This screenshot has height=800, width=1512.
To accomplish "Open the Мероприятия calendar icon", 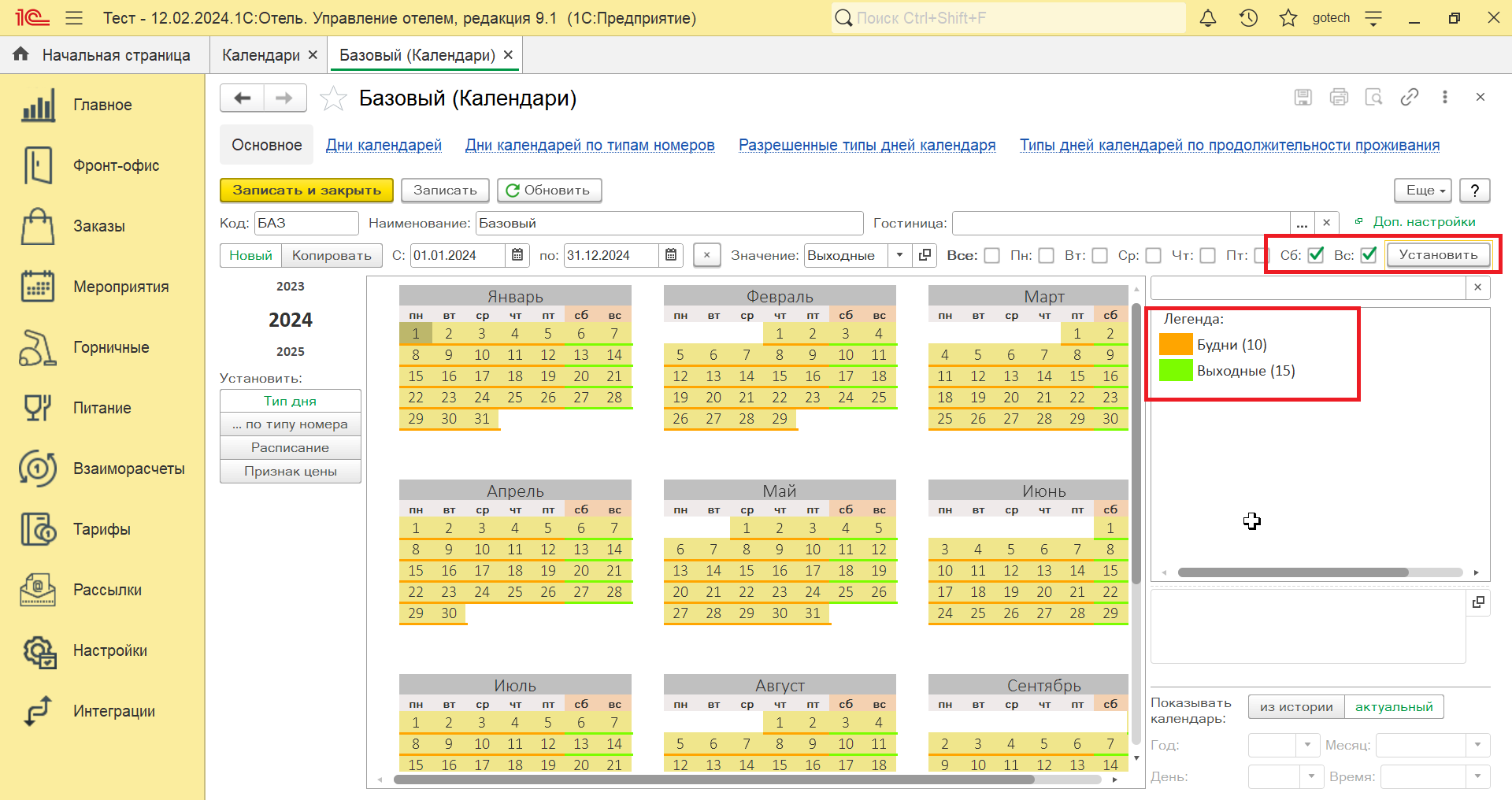I will click(x=38, y=287).
